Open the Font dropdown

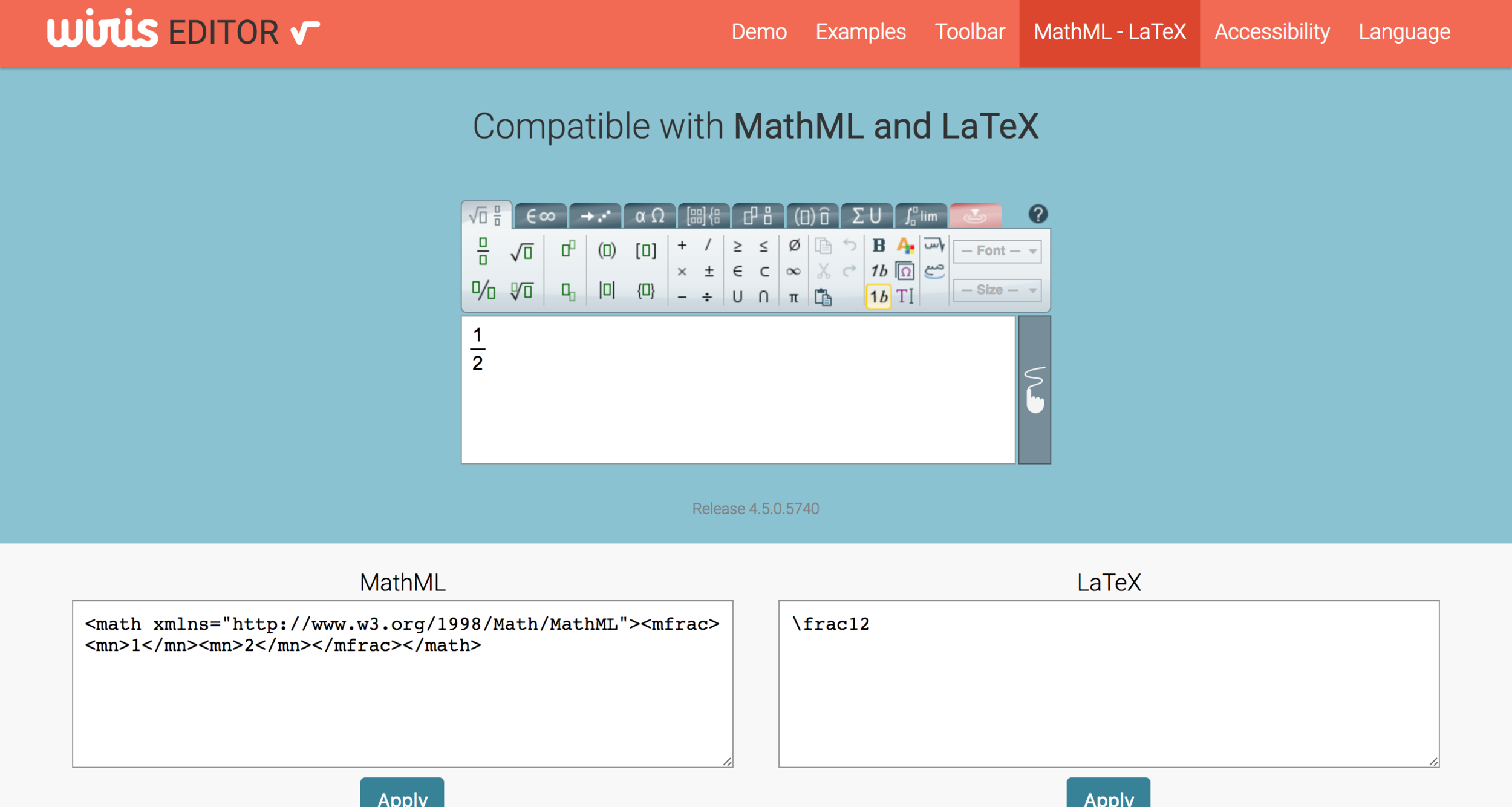[x=997, y=251]
